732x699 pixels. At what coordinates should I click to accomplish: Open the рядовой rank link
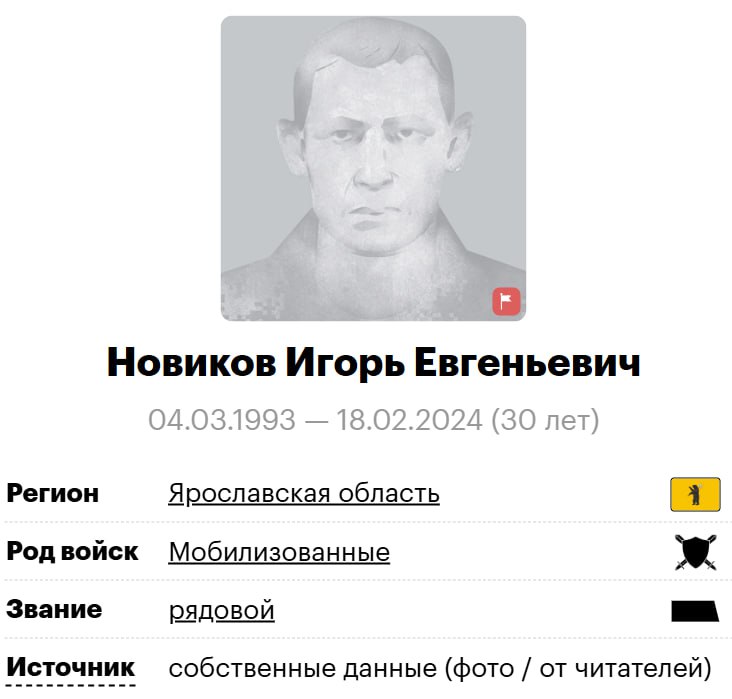coord(222,610)
